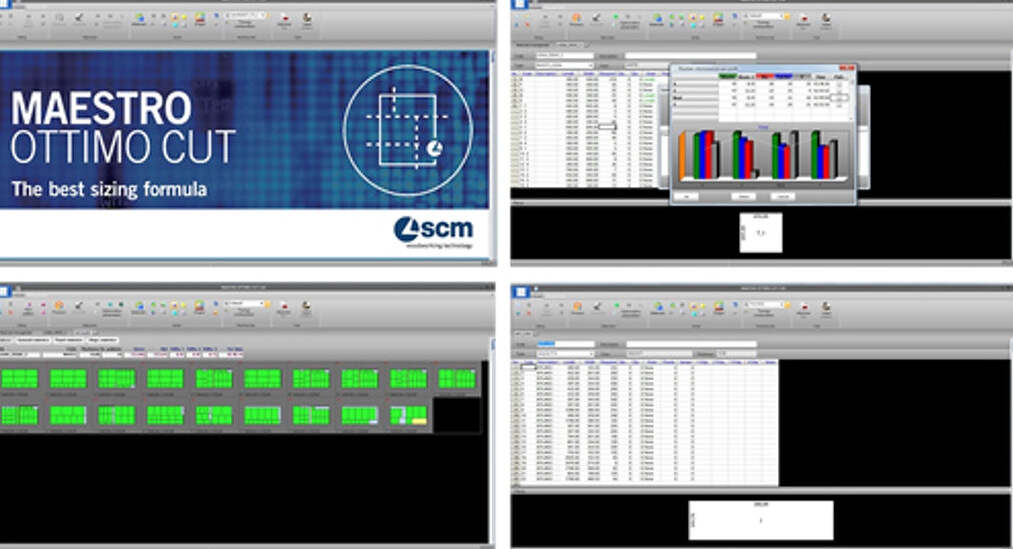This screenshot has width=1013, height=549.
Task: Click the circular cutting-diagram emblem on the splash screen
Action: coord(408,130)
